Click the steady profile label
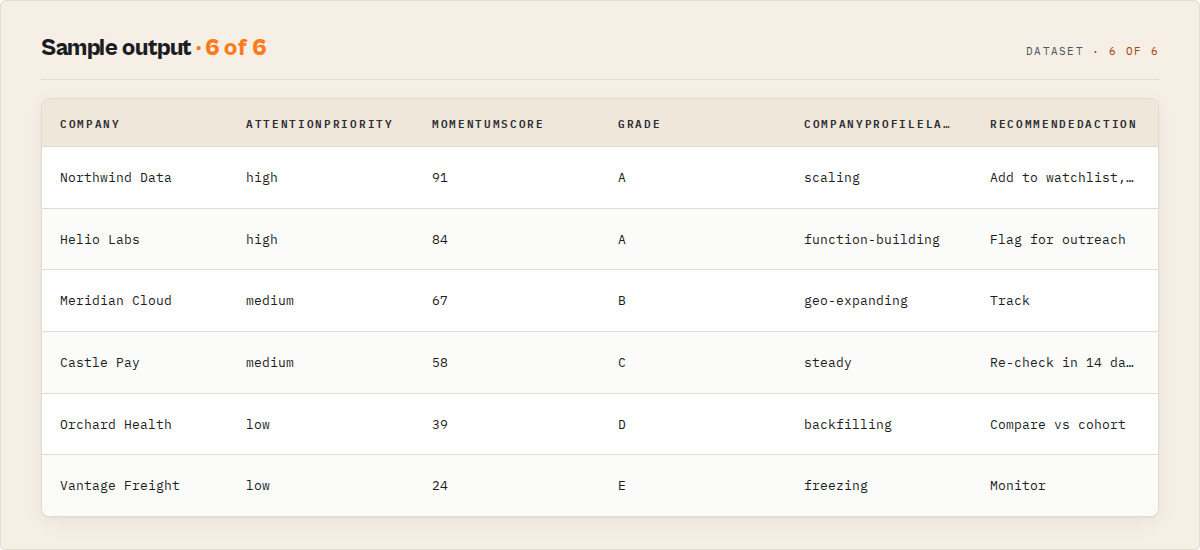 pos(828,363)
